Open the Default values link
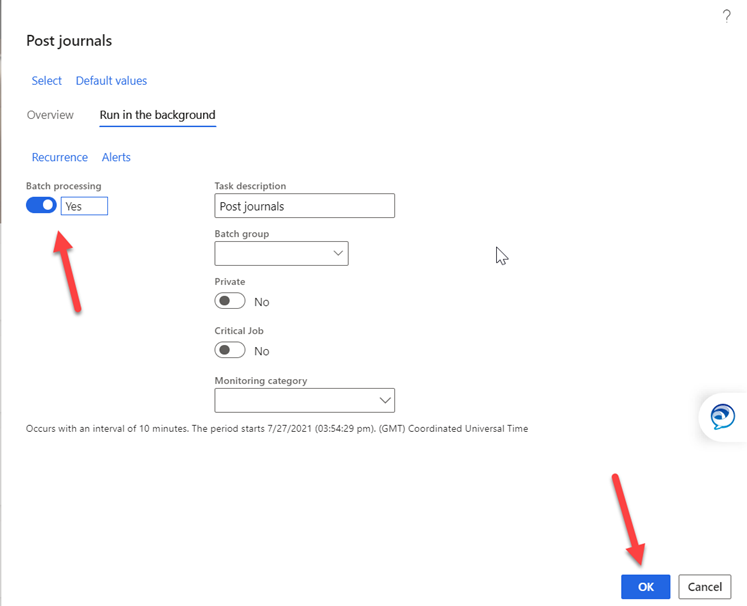747x606 pixels. (111, 81)
